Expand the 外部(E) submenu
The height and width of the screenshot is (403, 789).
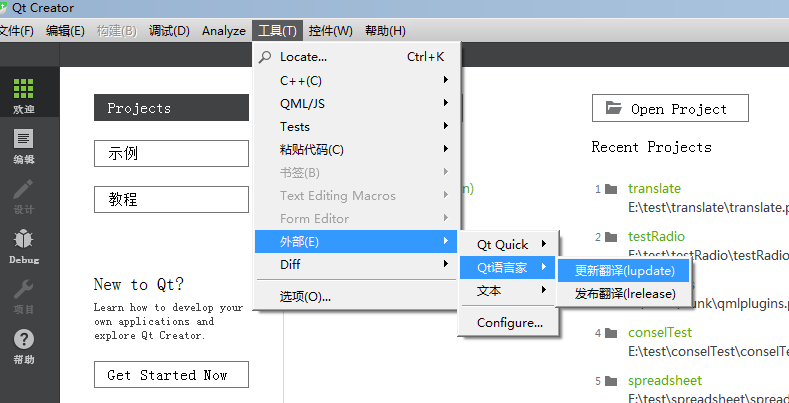click(357, 241)
